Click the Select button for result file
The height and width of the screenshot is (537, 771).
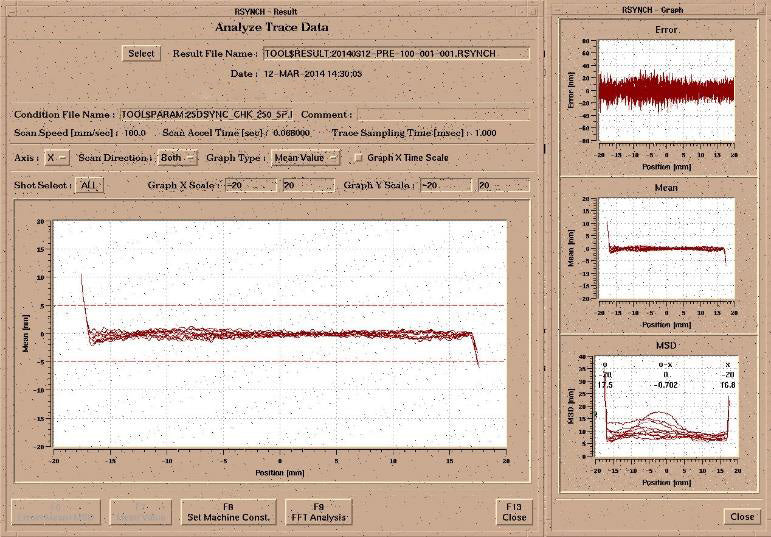click(x=141, y=53)
